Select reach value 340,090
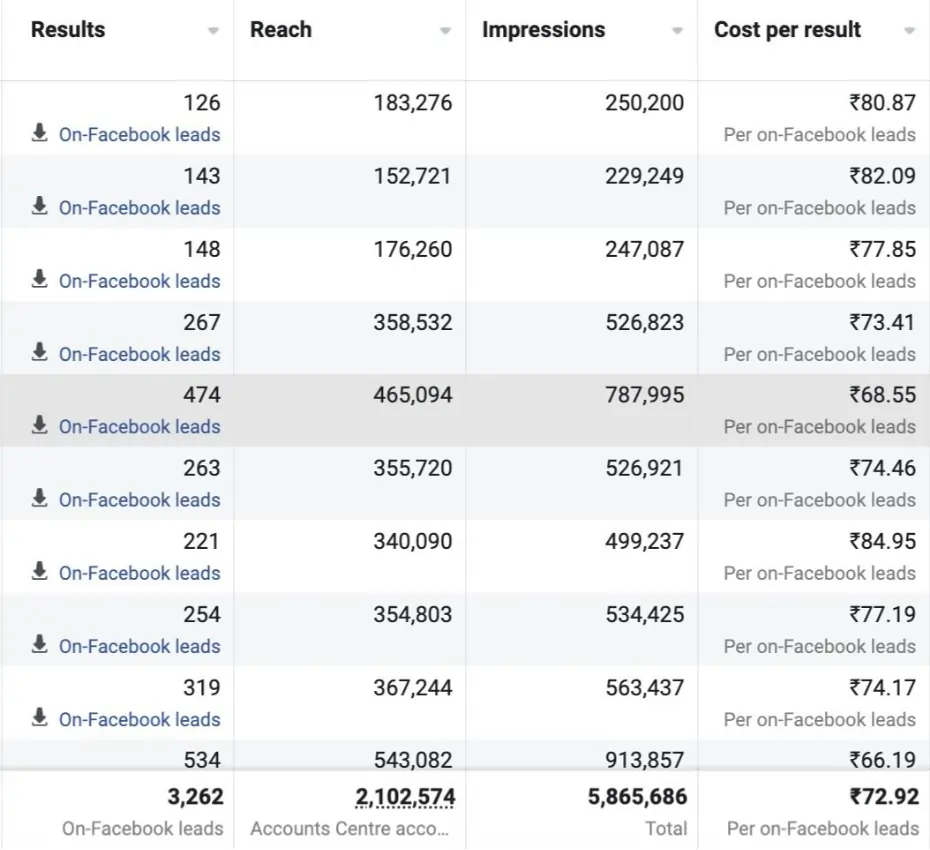 click(x=413, y=541)
